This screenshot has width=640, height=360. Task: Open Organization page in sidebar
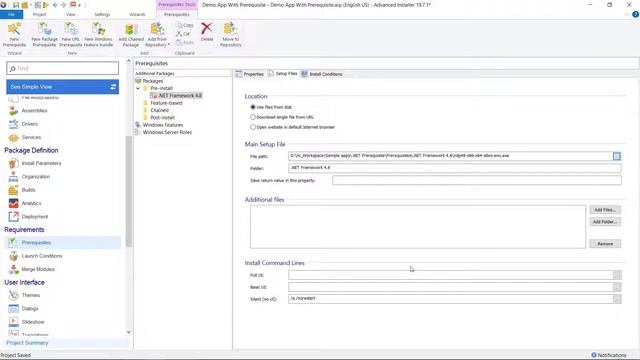click(x=36, y=177)
